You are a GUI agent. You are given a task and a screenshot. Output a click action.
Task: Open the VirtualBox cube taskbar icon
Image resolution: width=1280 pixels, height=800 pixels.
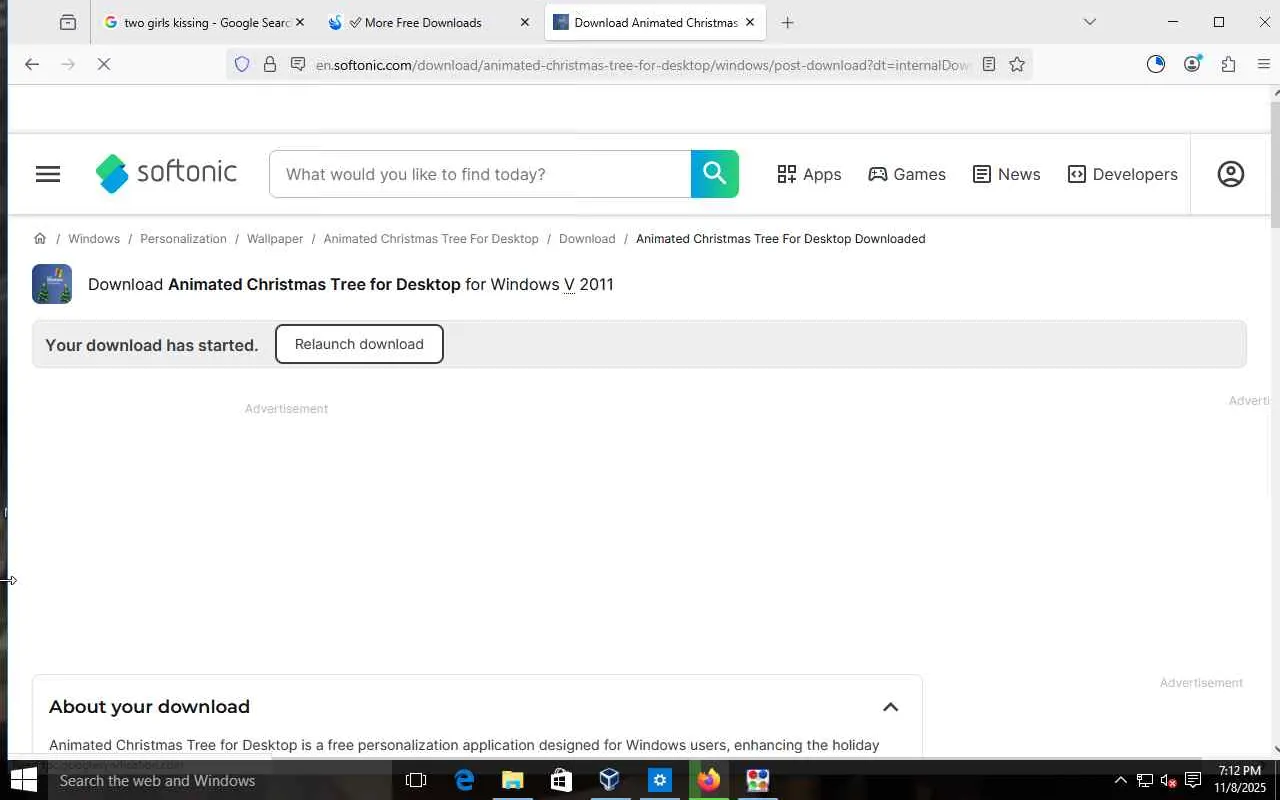(609, 780)
